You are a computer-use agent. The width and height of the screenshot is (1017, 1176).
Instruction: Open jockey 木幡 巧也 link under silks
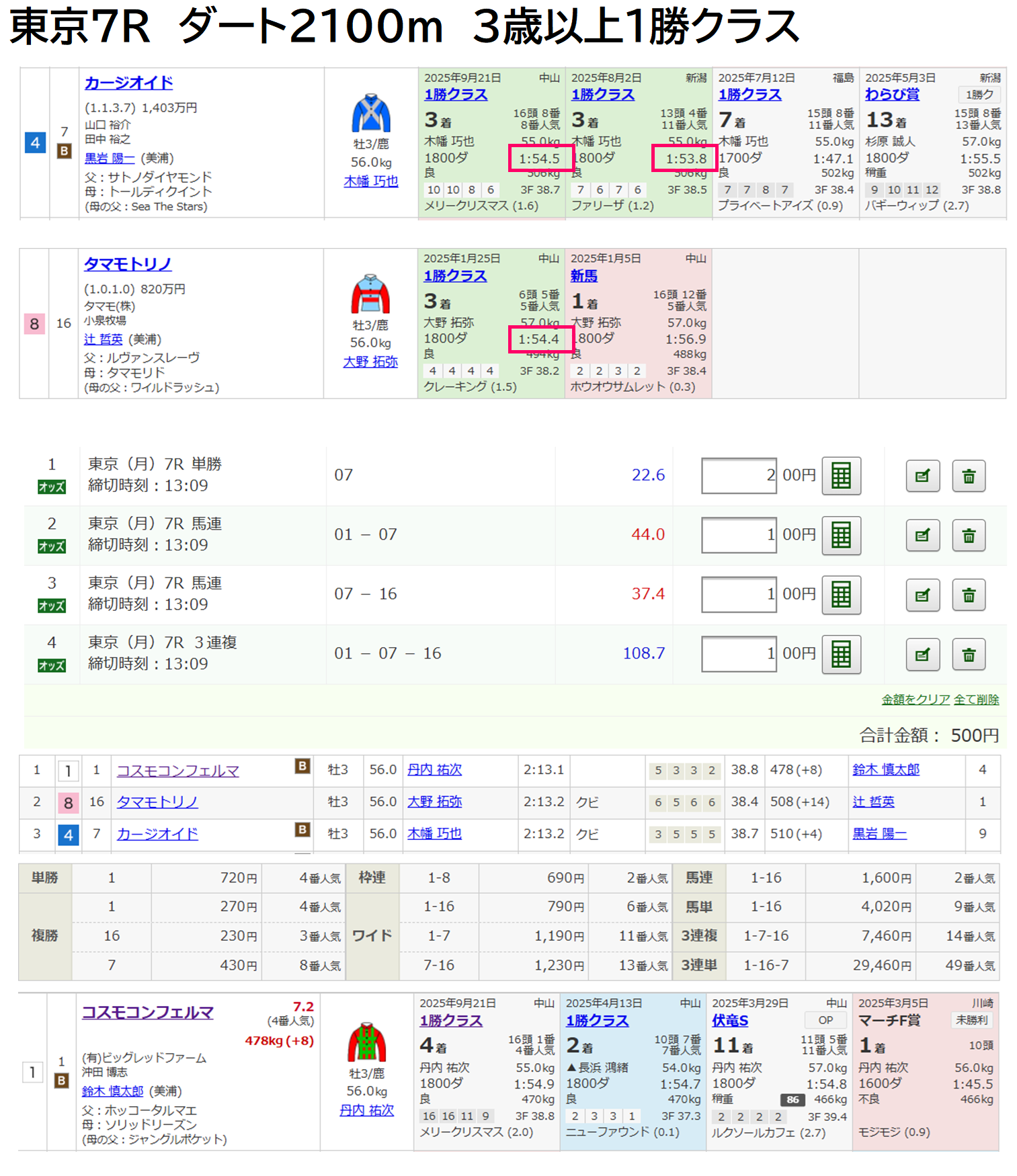coord(371,181)
